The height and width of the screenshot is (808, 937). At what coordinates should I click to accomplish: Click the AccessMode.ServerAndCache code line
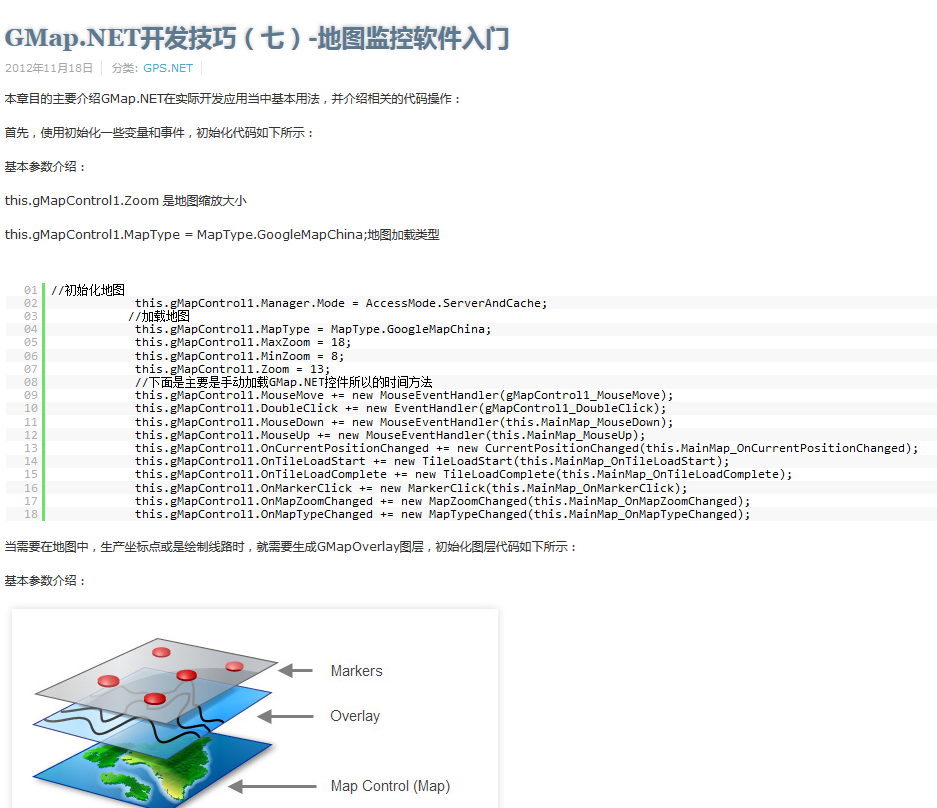pyautogui.click(x=341, y=303)
